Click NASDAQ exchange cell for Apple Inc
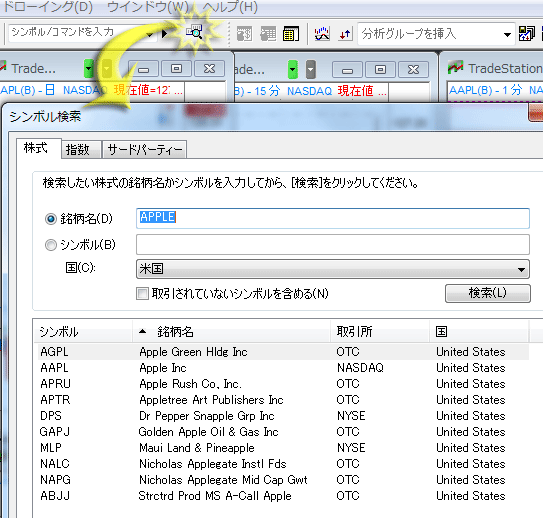The height and width of the screenshot is (518, 543). point(360,368)
